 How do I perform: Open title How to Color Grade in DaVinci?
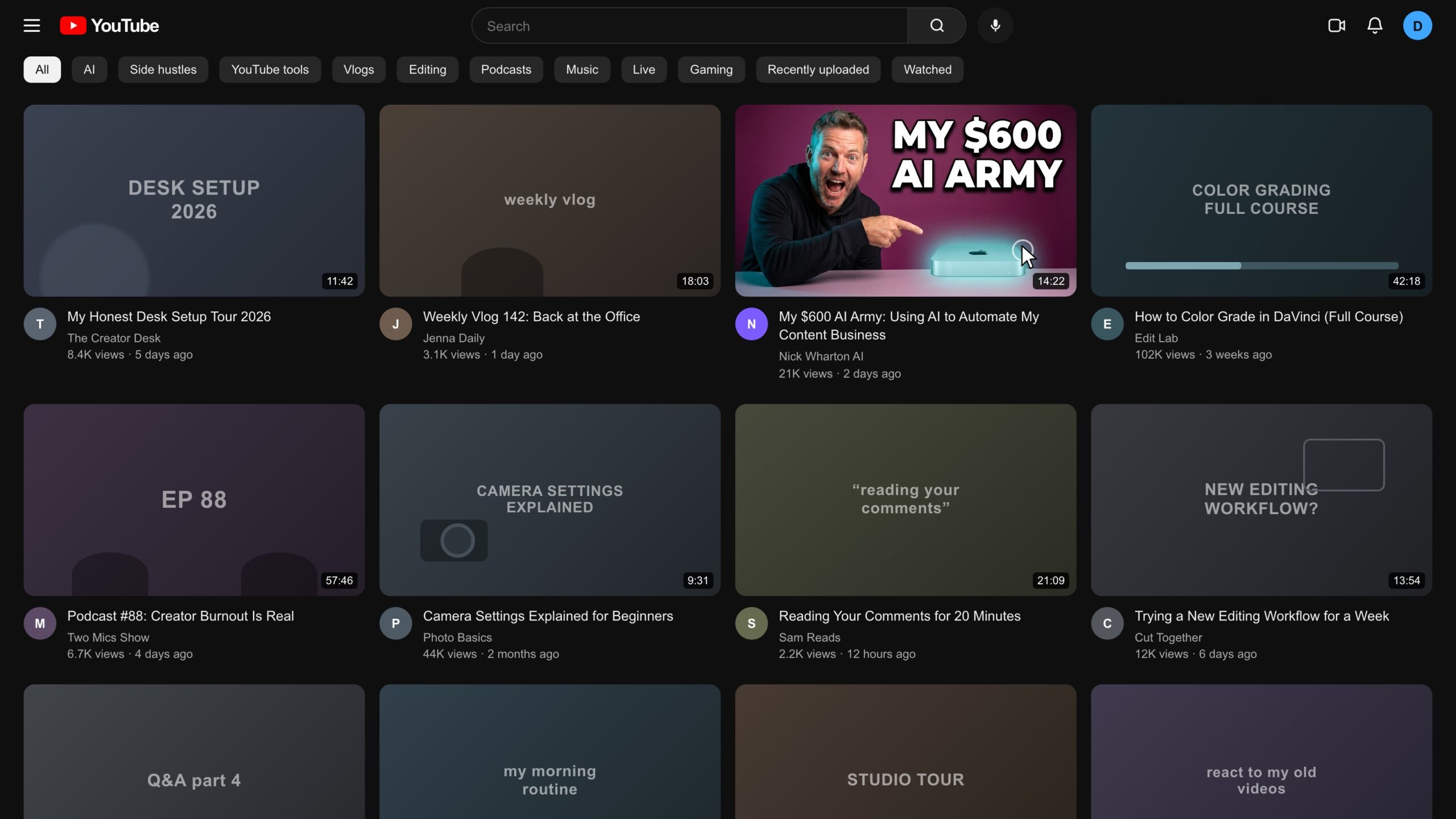point(1269,317)
